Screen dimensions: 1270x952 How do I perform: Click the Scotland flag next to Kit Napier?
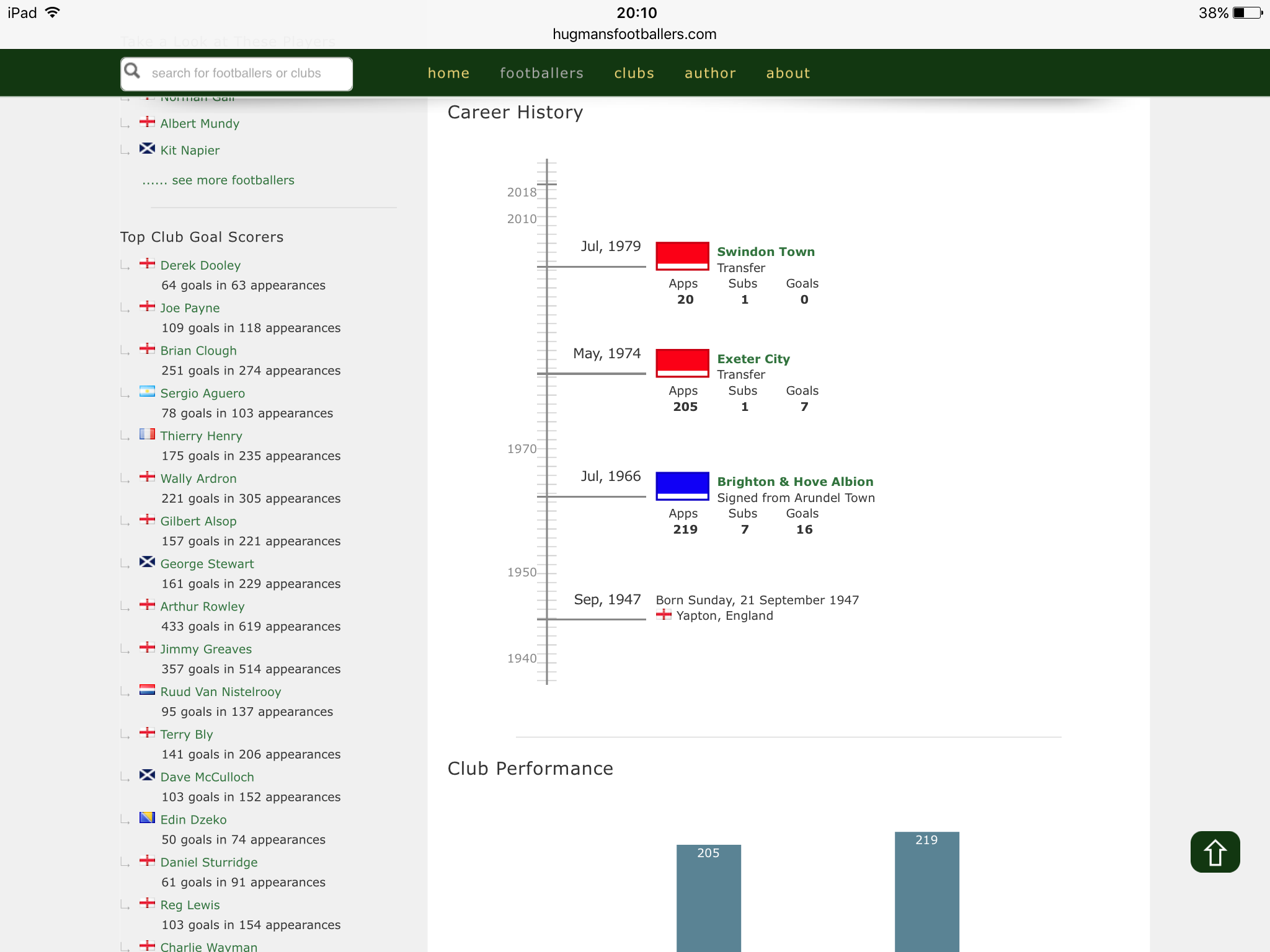coord(147,148)
